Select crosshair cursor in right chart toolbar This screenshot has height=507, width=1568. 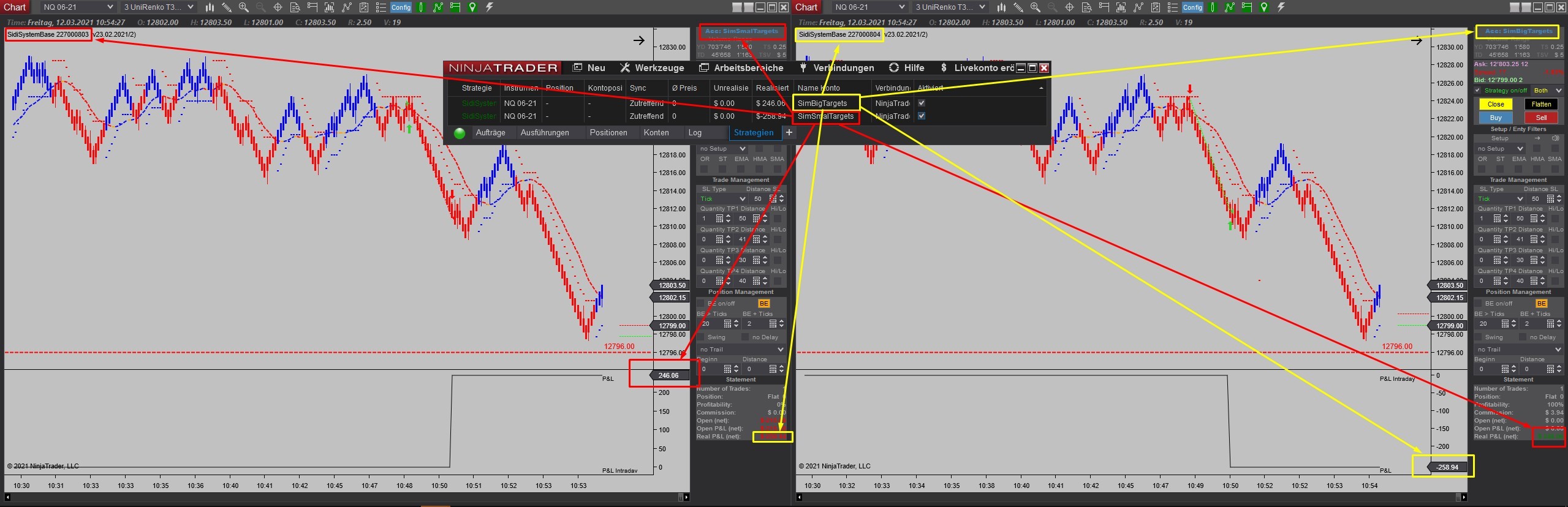pos(1069,7)
